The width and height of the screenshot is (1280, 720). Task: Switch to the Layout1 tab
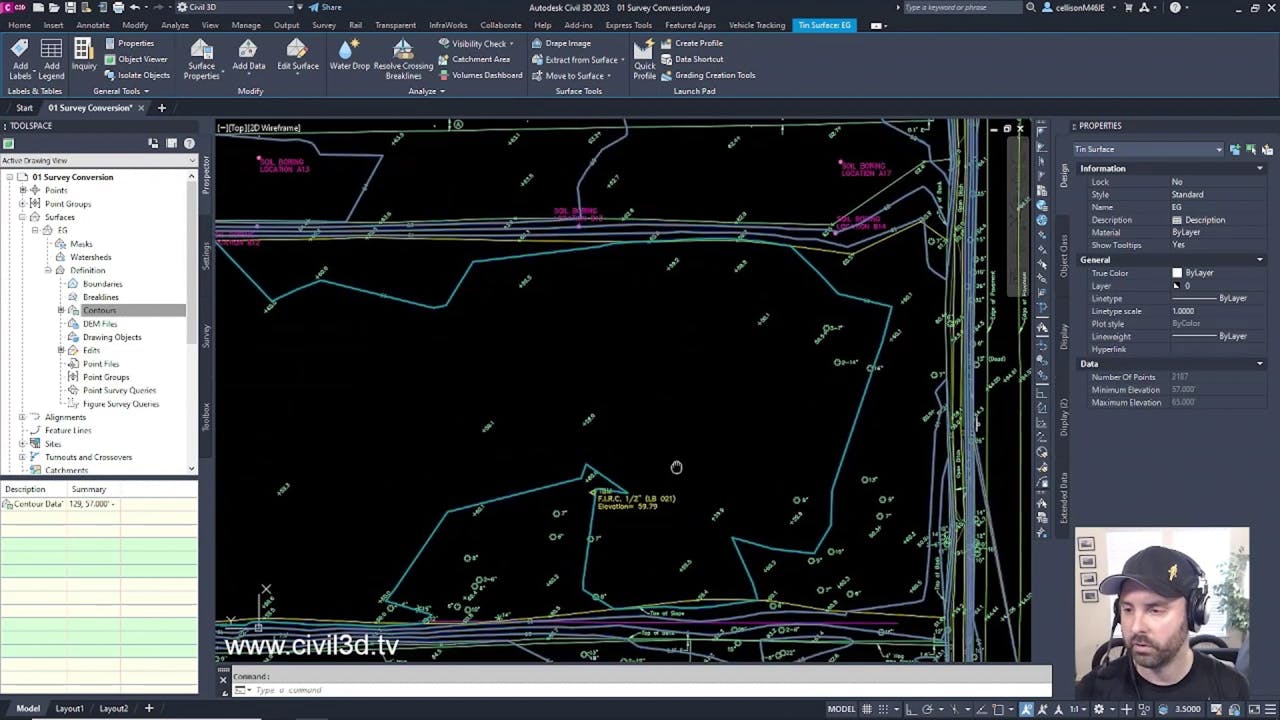pyautogui.click(x=69, y=708)
